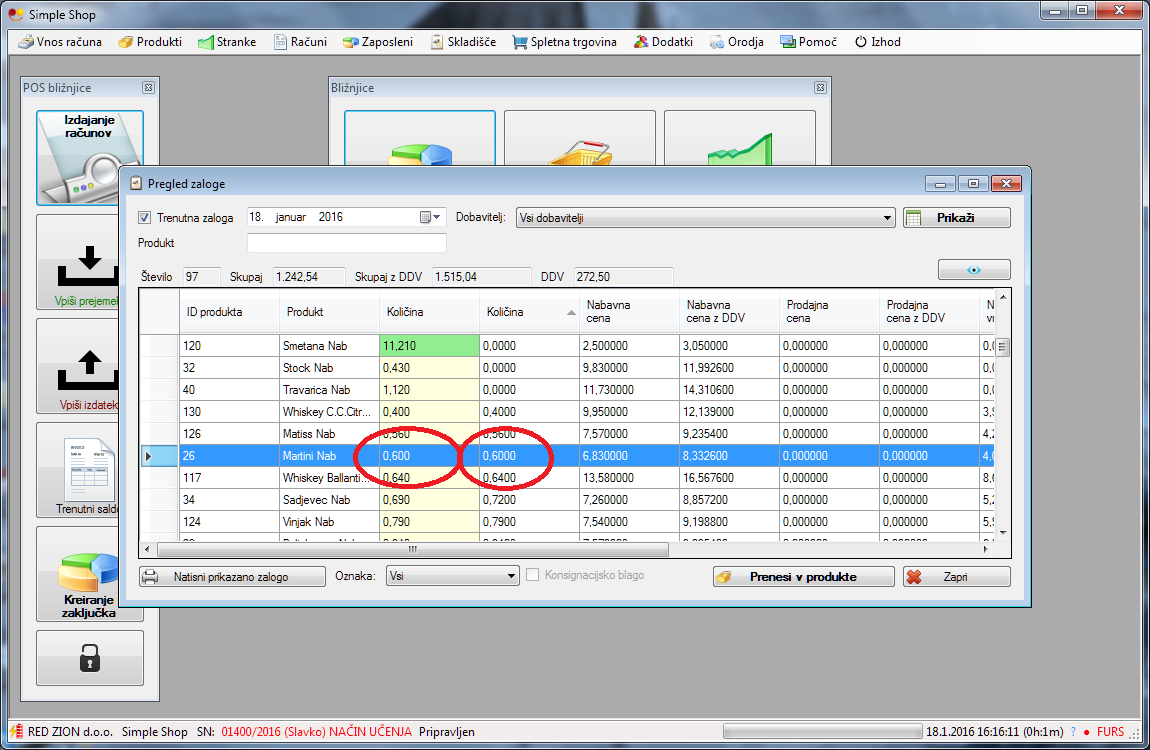Expand the Dobavitelj supplier dropdown

[887, 218]
